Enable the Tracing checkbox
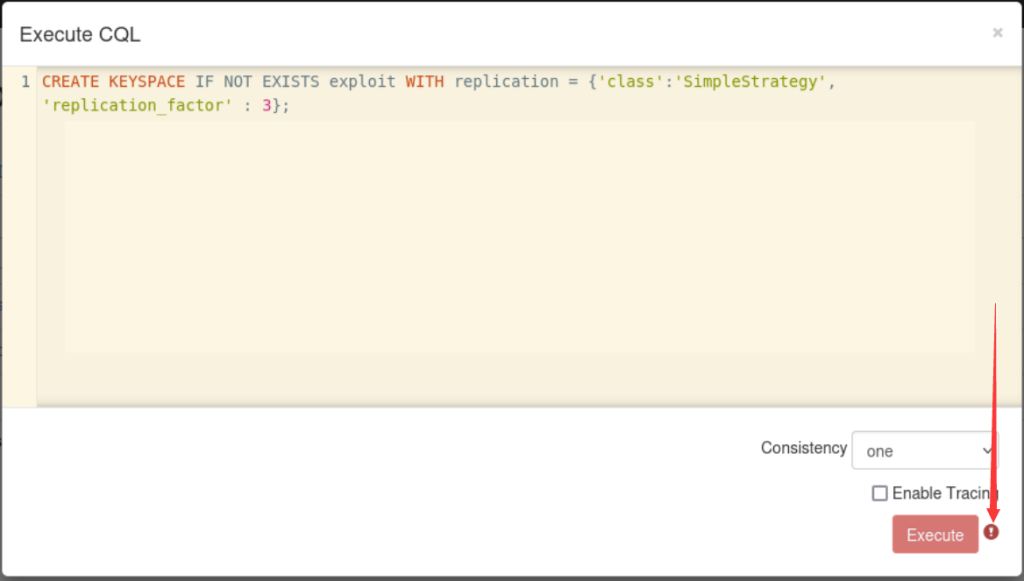Screen dimensions: 1024x581 click(880, 493)
